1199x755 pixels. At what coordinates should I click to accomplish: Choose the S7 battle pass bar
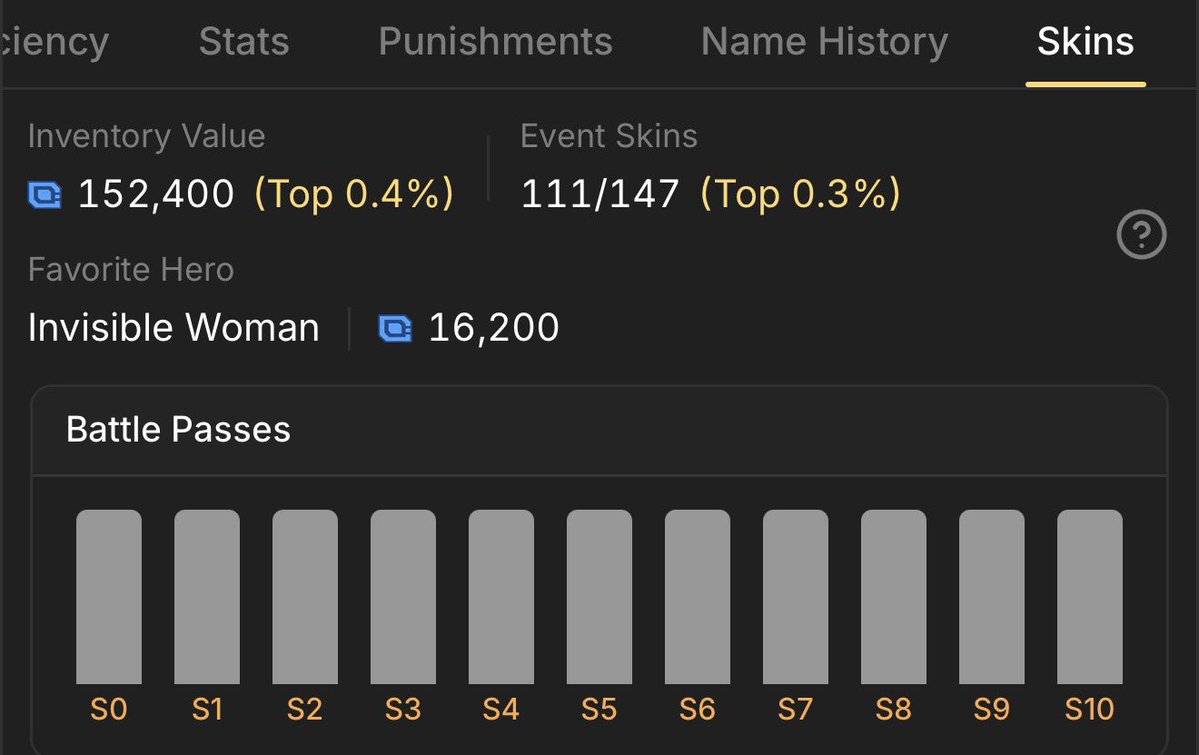click(795, 597)
